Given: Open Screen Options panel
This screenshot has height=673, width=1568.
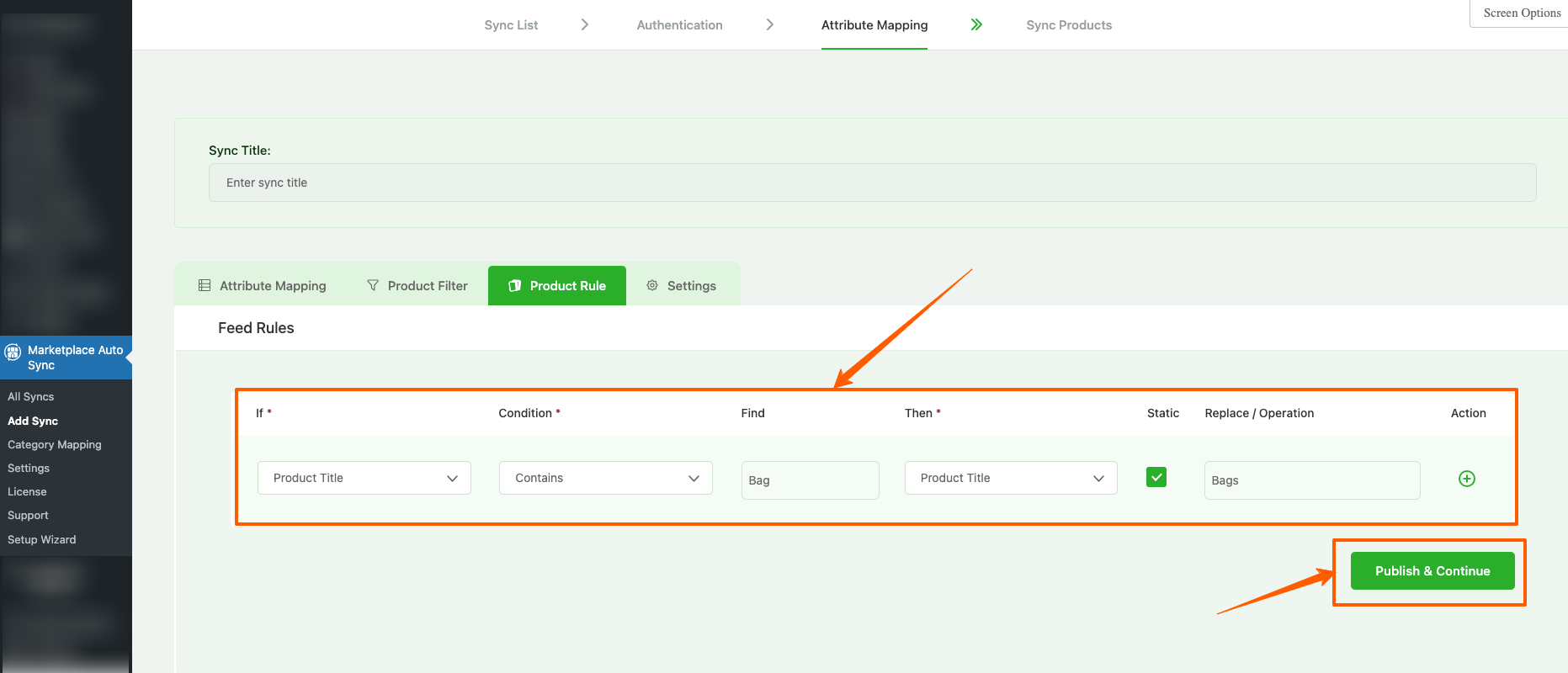Looking at the screenshot, I should 1521,13.
